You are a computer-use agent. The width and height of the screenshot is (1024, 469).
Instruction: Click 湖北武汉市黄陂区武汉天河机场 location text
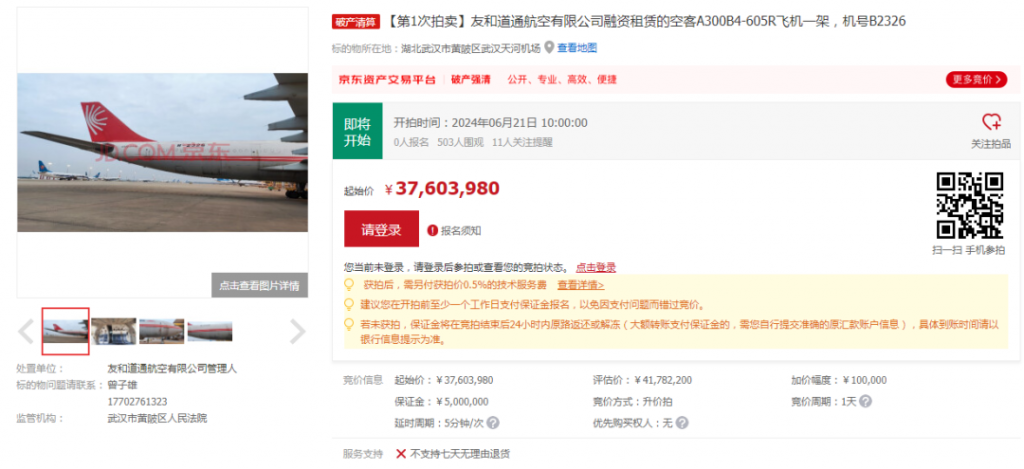click(x=472, y=48)
